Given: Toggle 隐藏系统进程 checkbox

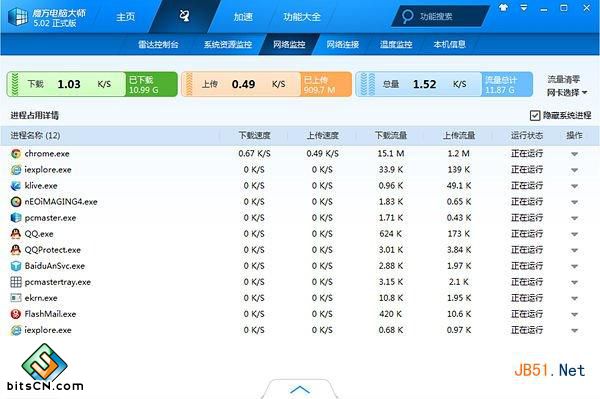Looking at the screenshot, I should [535, 116].
